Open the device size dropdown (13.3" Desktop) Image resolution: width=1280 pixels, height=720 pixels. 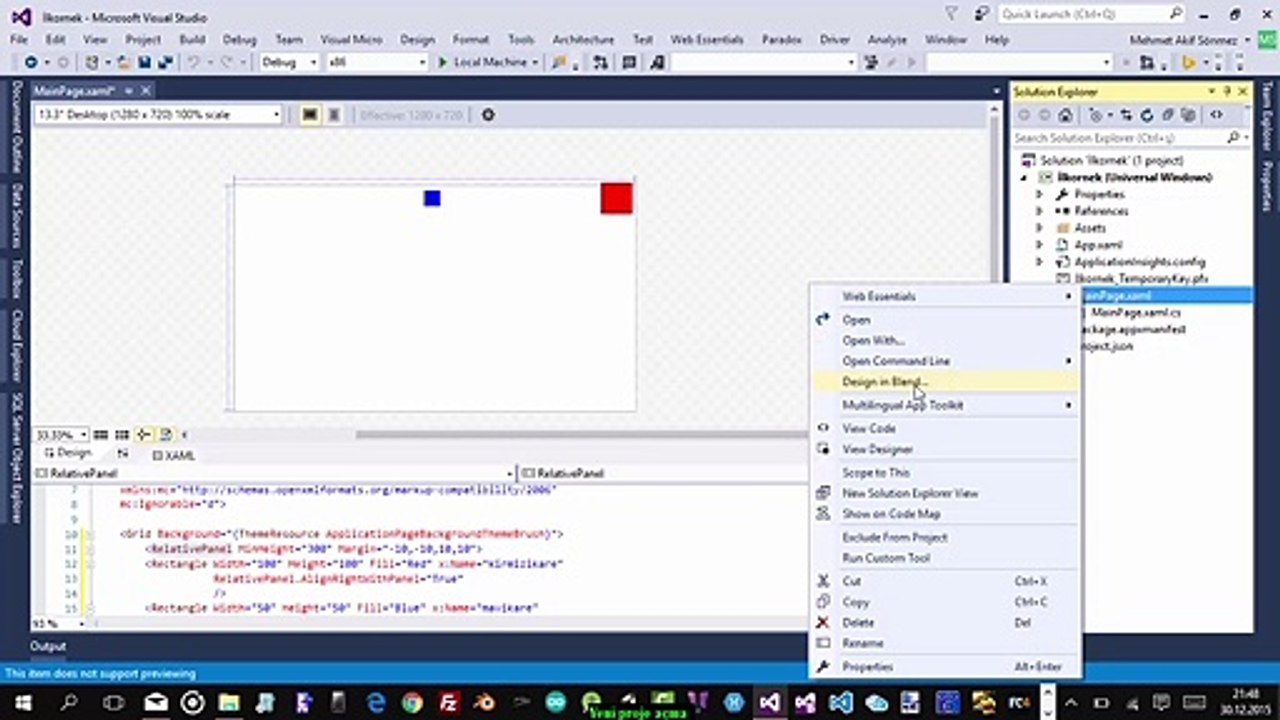pos(158,115)
